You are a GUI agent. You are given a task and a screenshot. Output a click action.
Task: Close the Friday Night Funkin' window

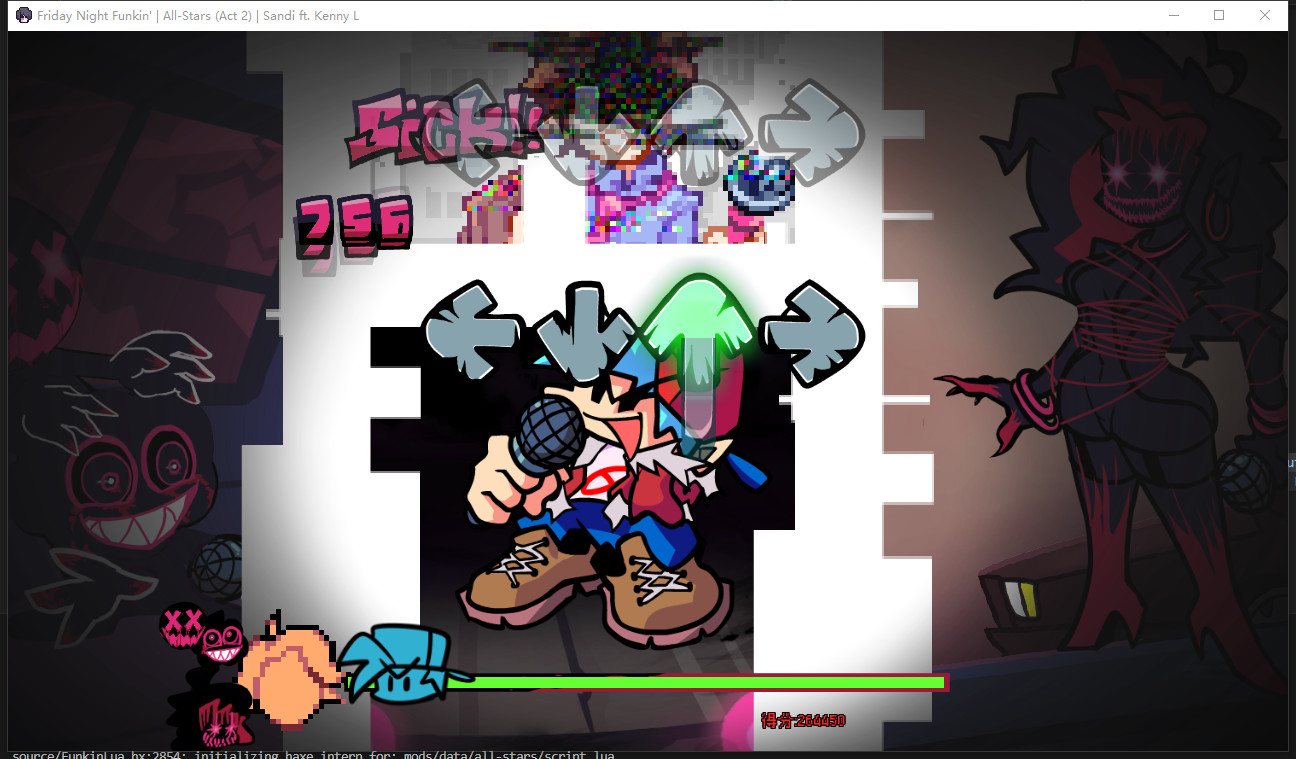coord(1265,15)
